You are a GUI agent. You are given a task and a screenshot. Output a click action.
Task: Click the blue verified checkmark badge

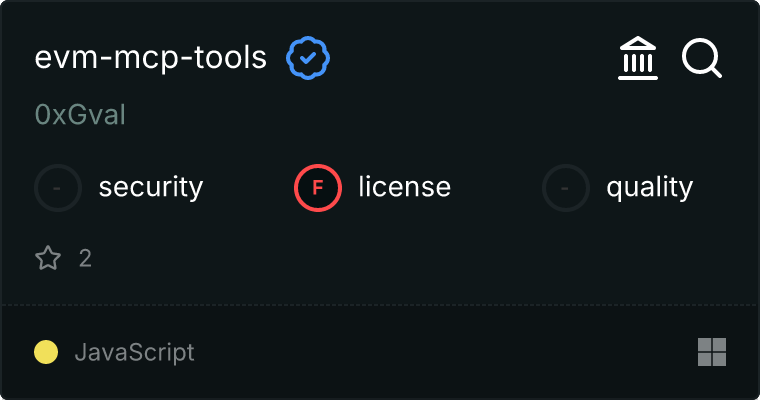(x=309, y=58)
